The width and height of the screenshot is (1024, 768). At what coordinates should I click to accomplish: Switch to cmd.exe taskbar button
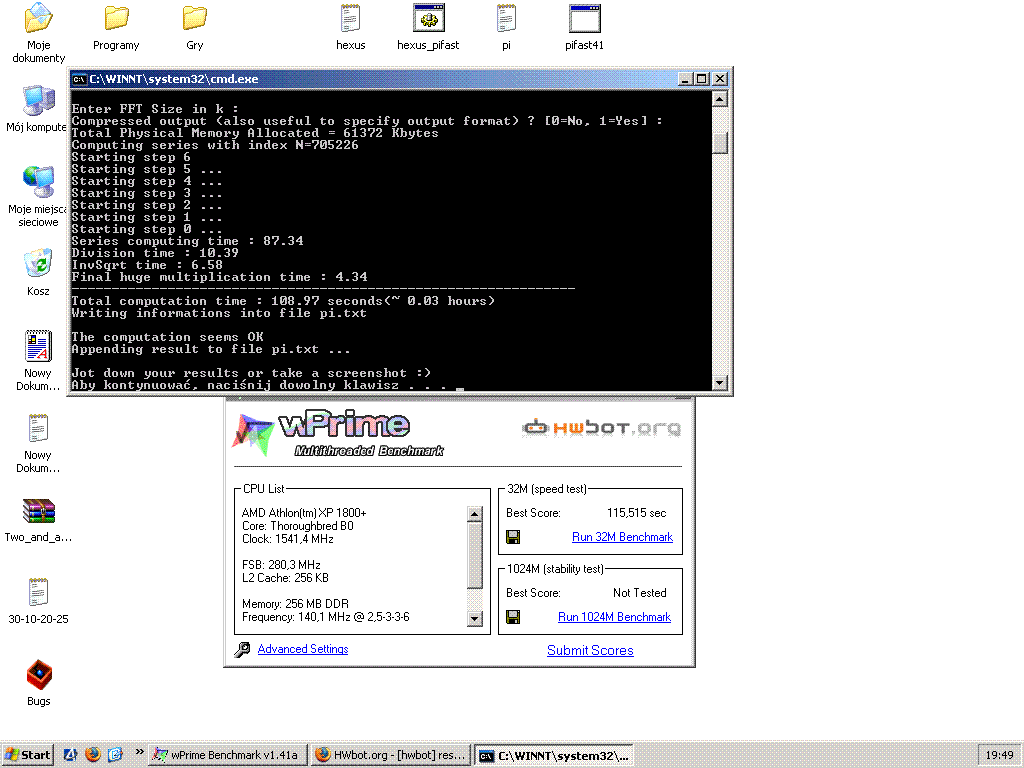pos(554,756)
